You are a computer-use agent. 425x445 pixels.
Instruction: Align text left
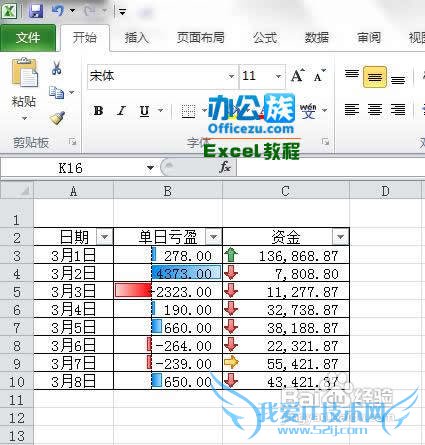tap(352, 110)
